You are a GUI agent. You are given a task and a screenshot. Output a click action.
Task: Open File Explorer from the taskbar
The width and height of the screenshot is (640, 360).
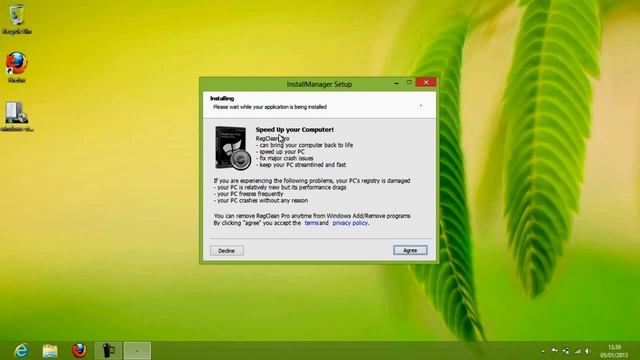(50, 351)
